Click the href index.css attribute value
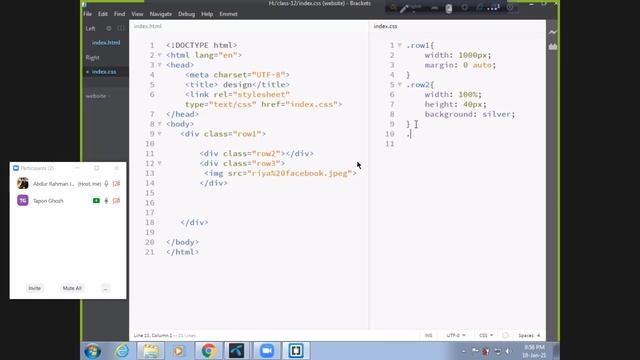 (311, 104)
